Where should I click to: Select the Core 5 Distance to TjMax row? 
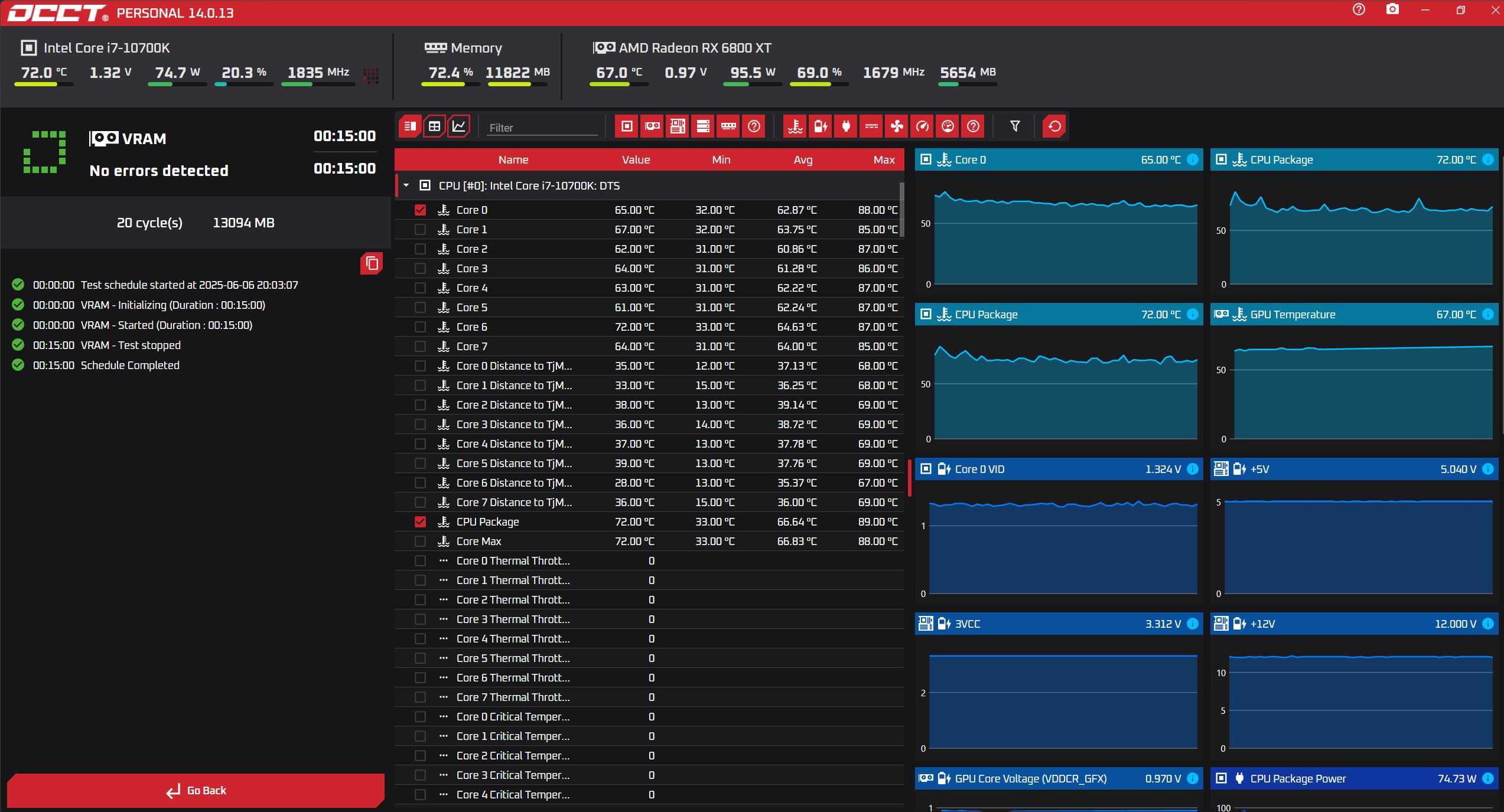649,463
